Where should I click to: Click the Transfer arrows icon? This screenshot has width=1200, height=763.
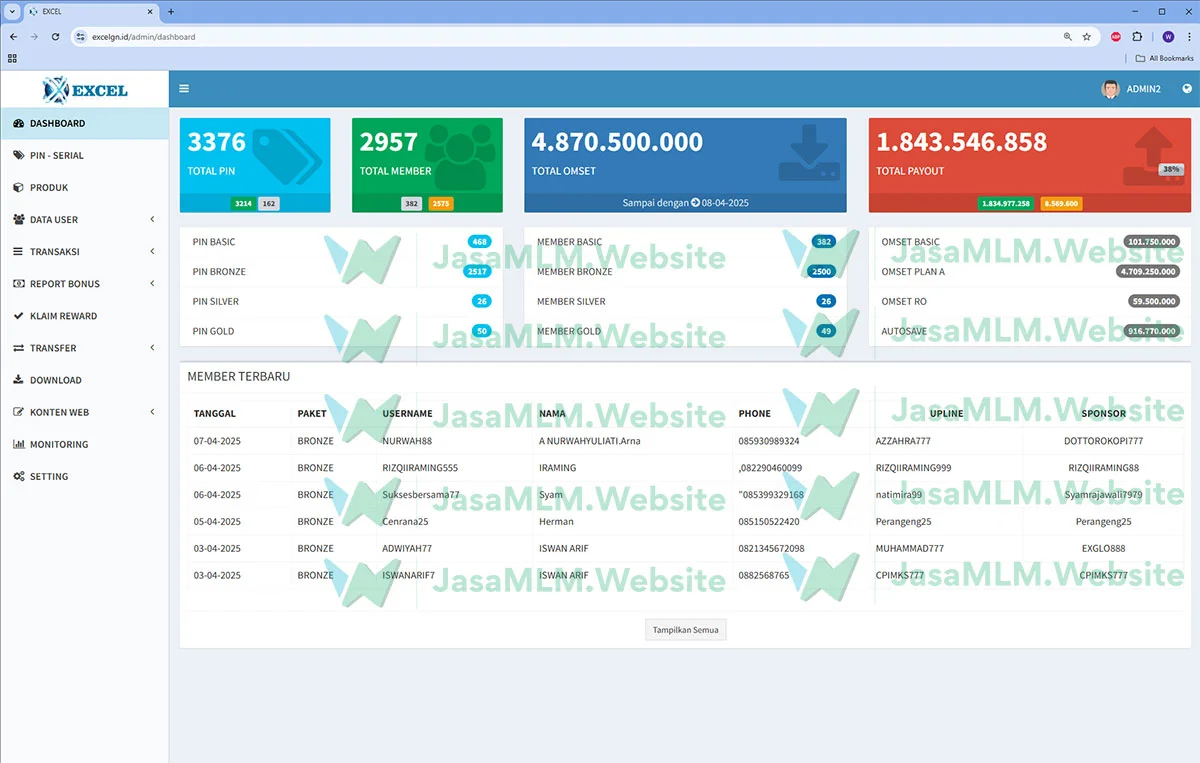[19, 348]
